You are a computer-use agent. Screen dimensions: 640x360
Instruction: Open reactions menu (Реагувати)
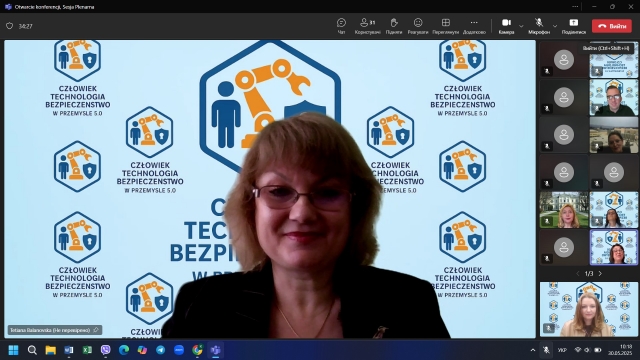coord(418,26)
